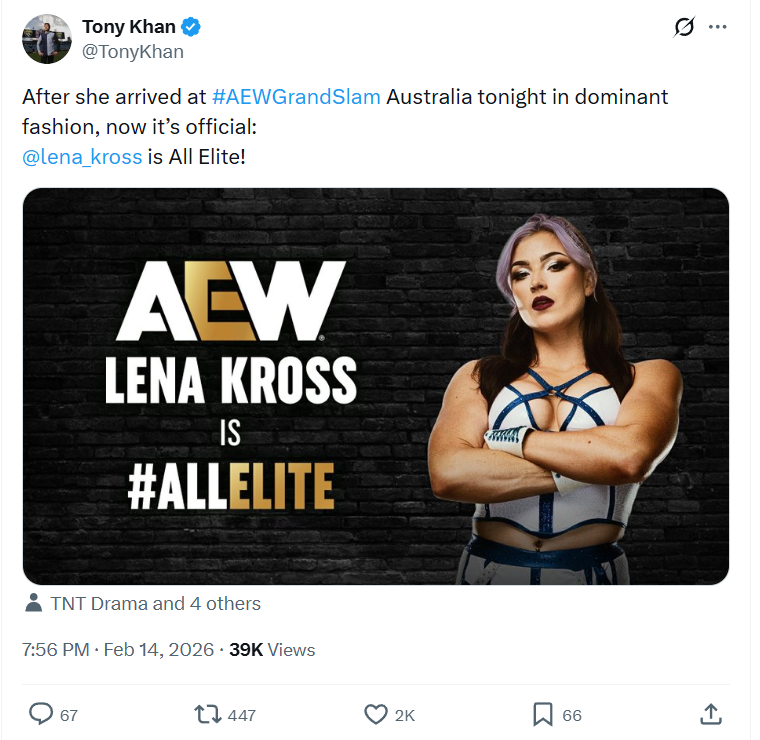Screen dimensions: 760x740
Task: Click the 39K Views count
Action: [x=272, y=649]
